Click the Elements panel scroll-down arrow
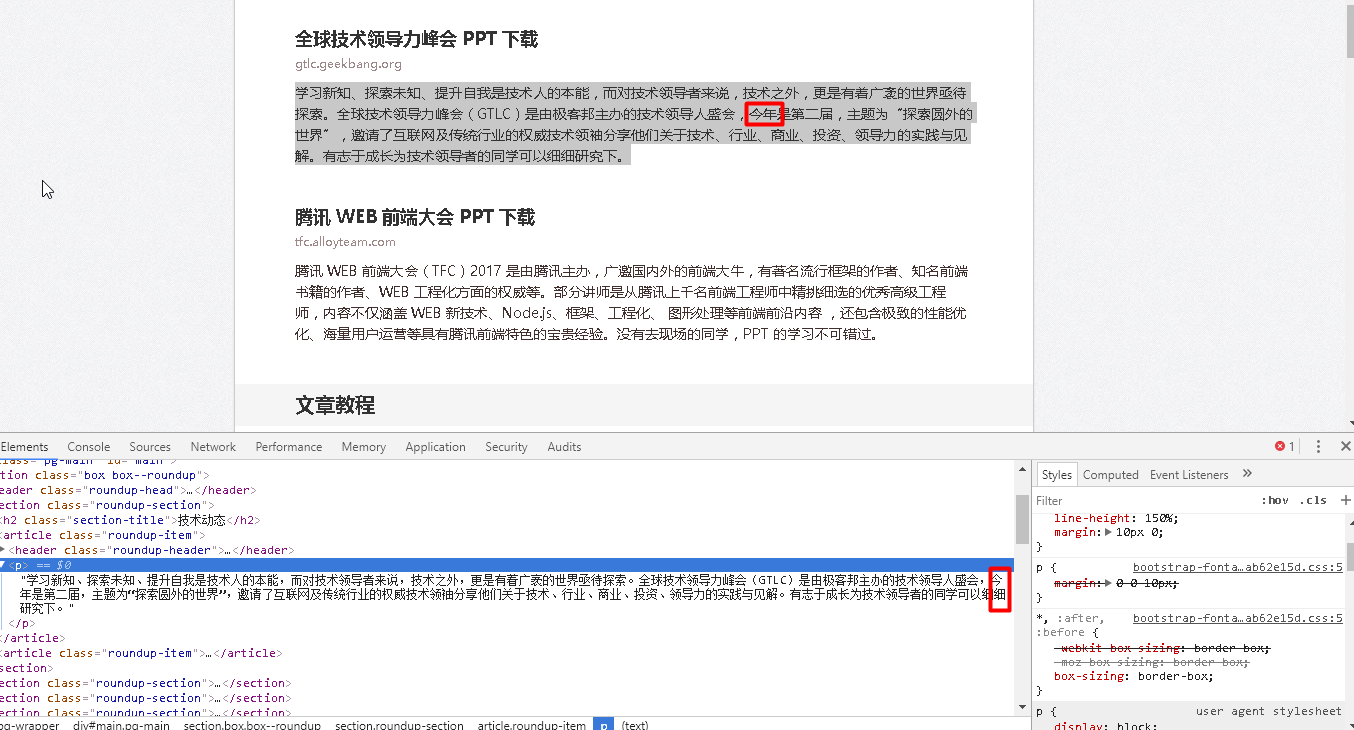Image resolution: width=1354 pixels, height=730 pixels. coord(1022,708)
